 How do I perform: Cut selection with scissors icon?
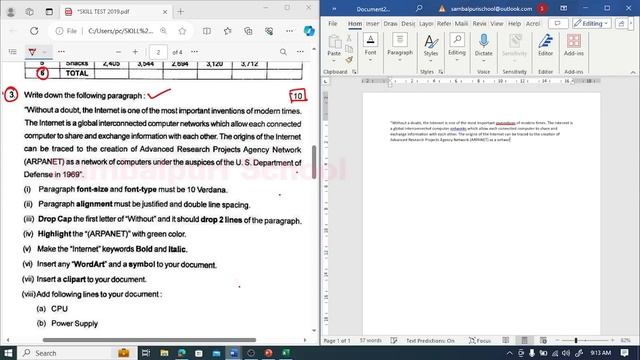pyautogui.click(x=349, y=38)
